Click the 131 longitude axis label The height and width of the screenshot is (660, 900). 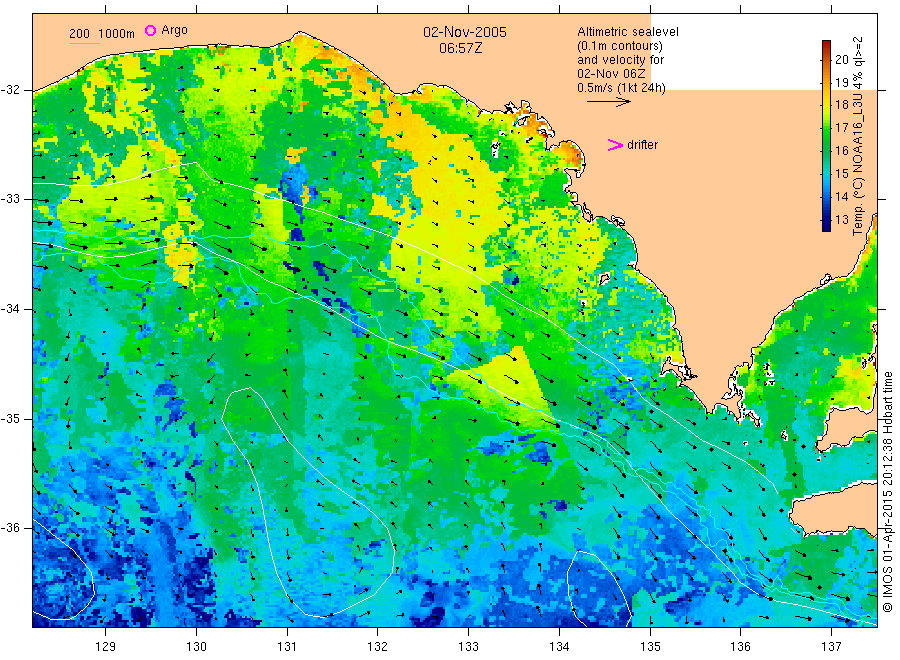pos(287,647)
